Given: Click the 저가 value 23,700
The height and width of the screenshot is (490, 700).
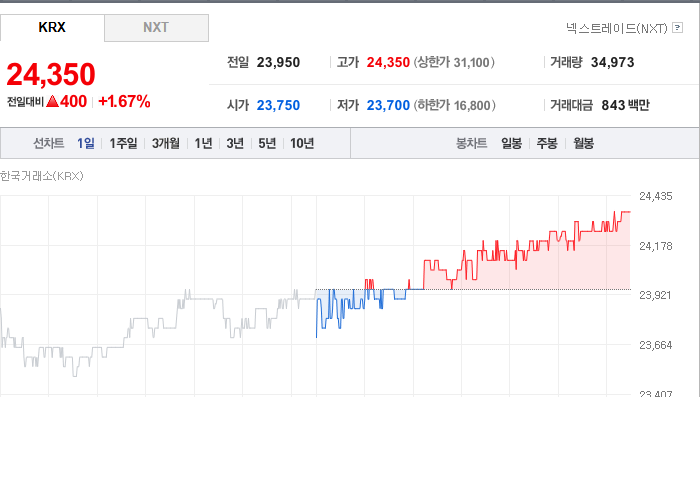Looking at the screenshot, I should tap(388, 105).
